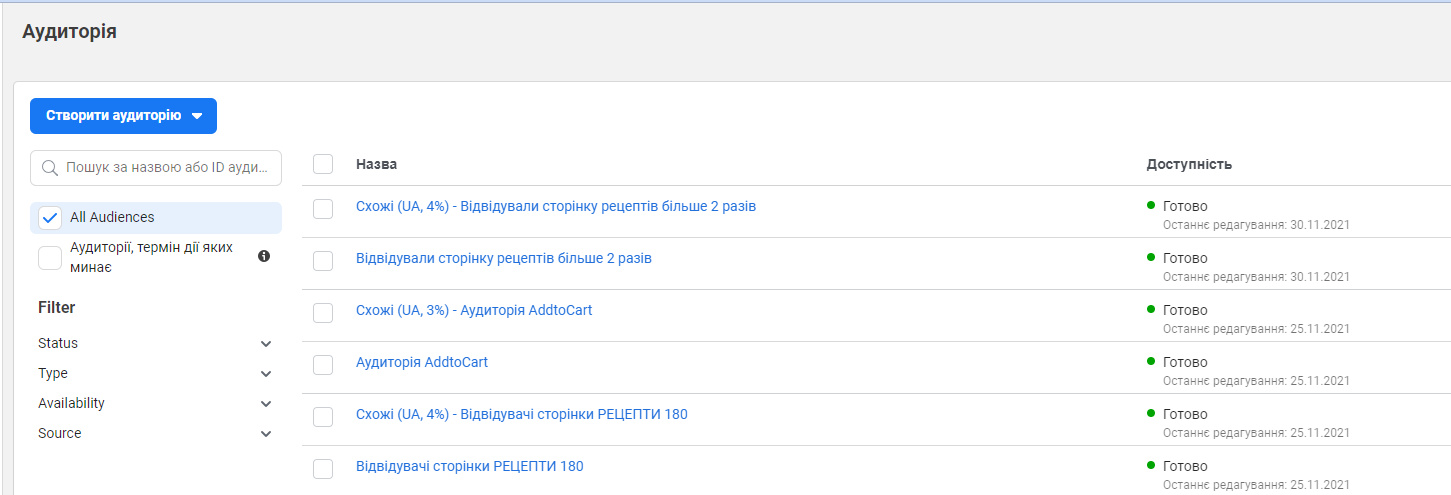Click the Доступність column header

[x=1189, y=164]
